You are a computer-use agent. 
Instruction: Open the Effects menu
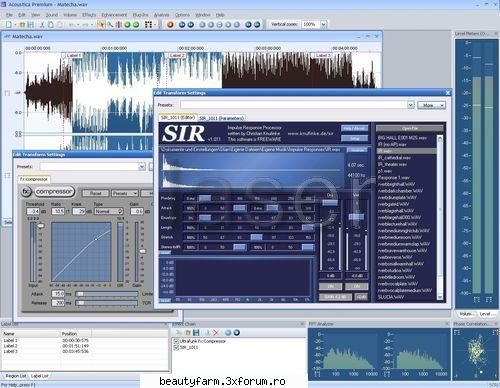(89, 15)
